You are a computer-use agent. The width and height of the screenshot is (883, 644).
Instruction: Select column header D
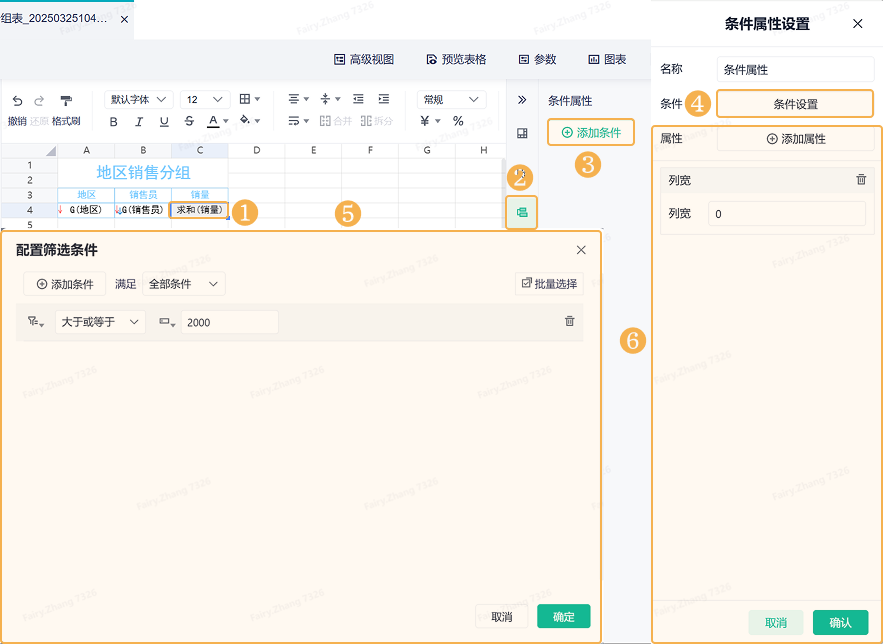click(256, 150)
